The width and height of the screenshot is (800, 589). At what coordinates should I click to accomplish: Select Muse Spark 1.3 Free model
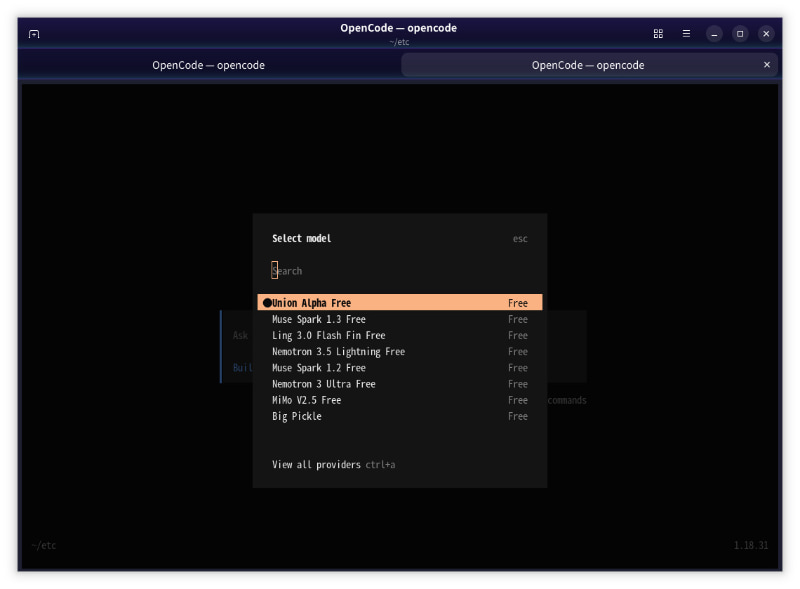tap(399, 319)
